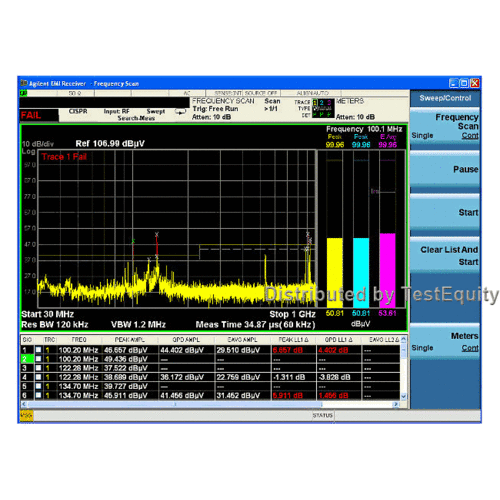Select Cont under Frequency Scan
Viewport: 500px width, 500px height.
click(x=470, y=136)
